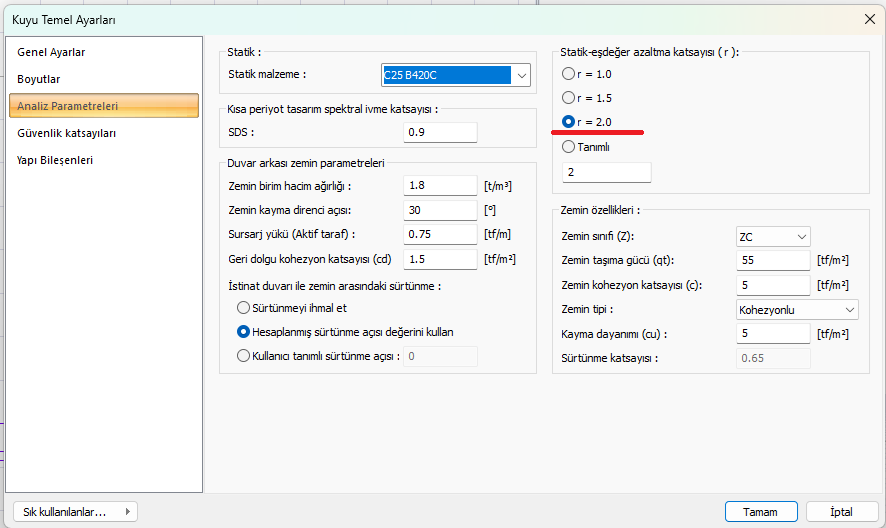This screenshot has height=528, width=886.
Task: Cancel with the İptal button
Action: coord(842,512)
